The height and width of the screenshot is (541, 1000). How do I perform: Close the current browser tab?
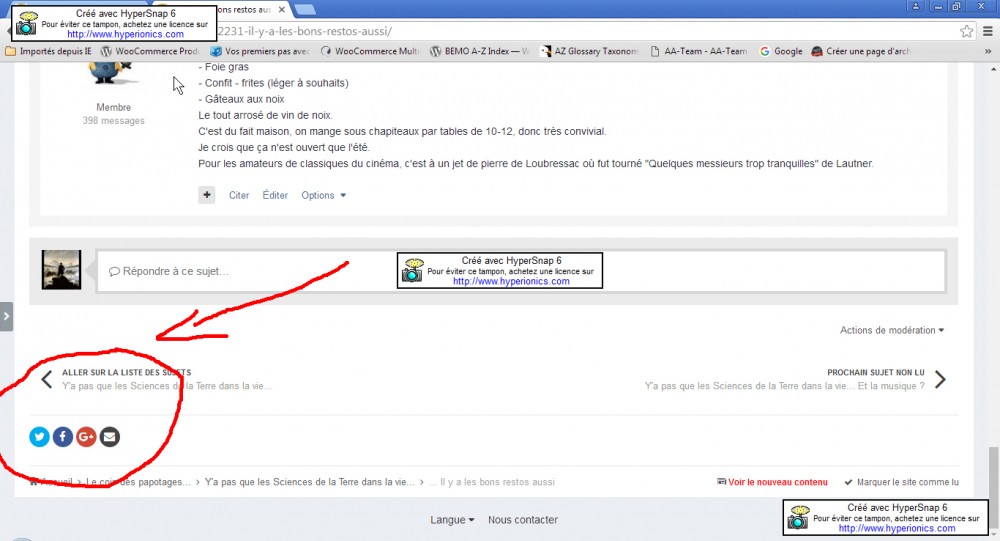point(282,10)
